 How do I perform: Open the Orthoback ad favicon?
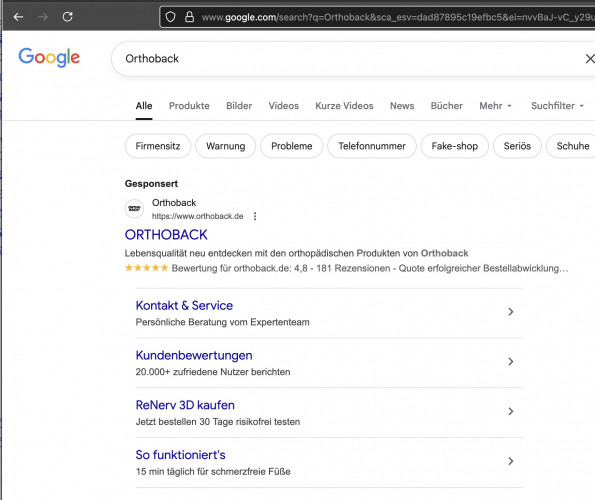pyautogui.click(x=134, y=209)
